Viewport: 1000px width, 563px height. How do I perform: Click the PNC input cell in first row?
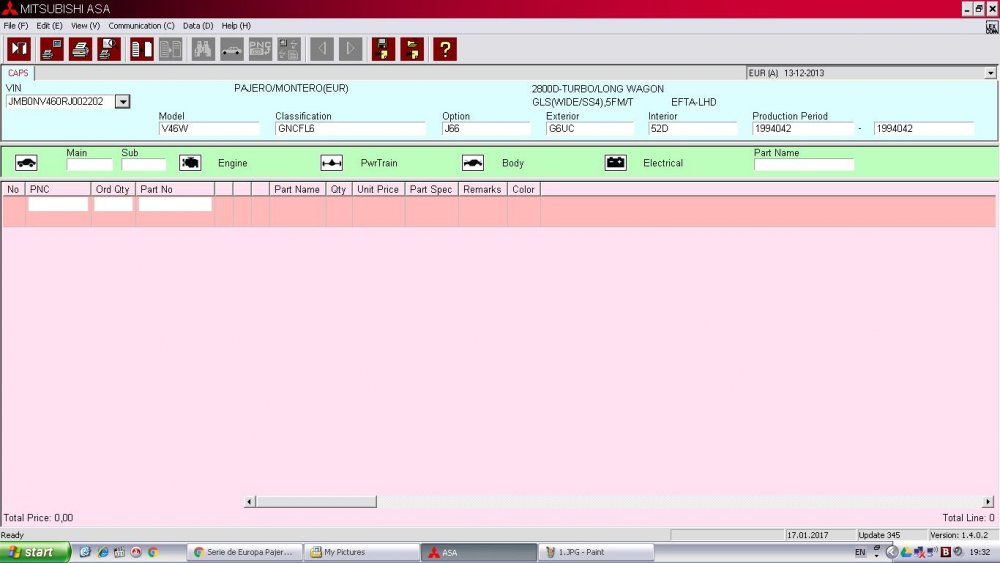pyautogui.click(x=58, y=204)
